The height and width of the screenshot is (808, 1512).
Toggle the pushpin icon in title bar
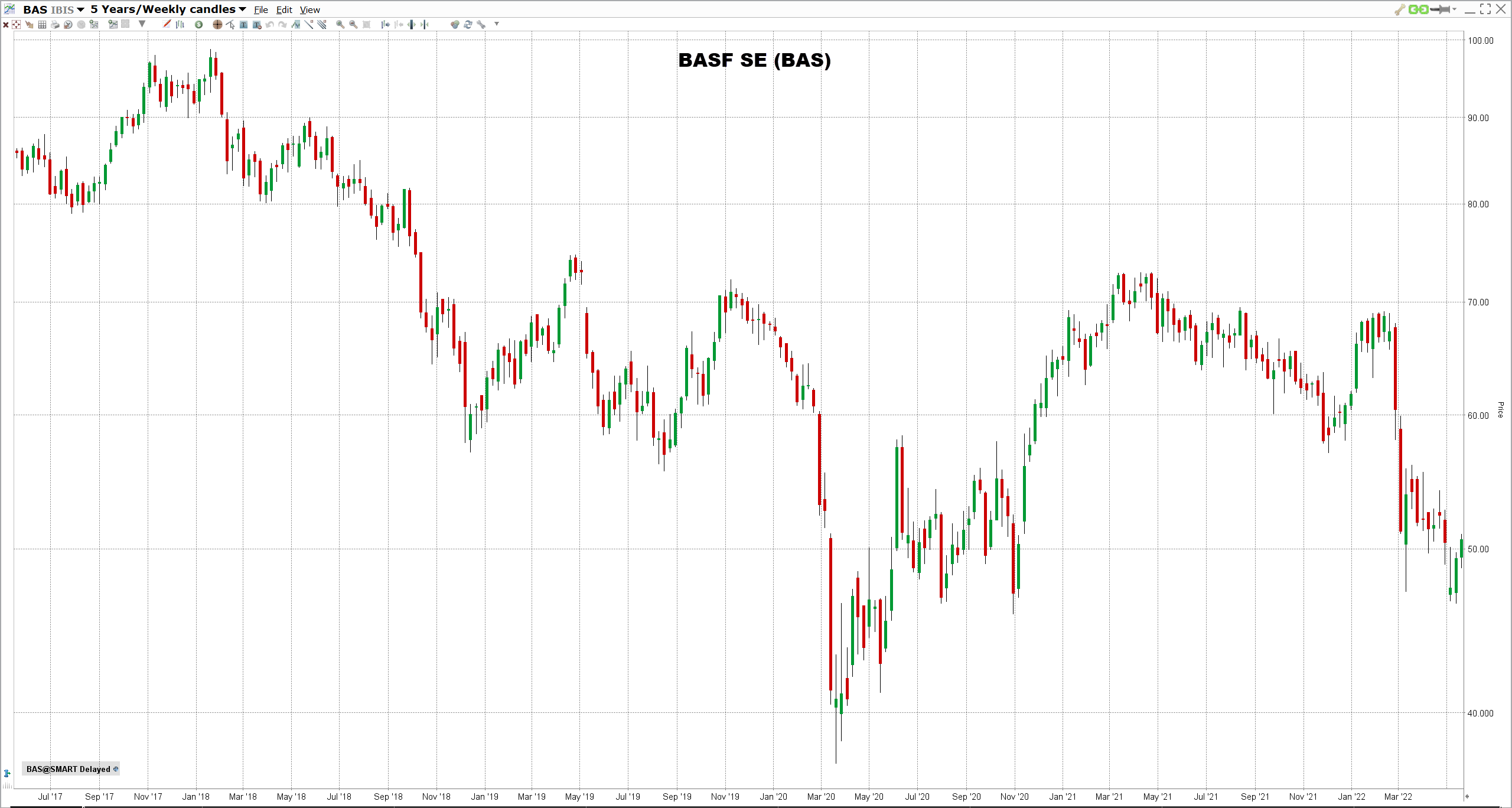1440,9
